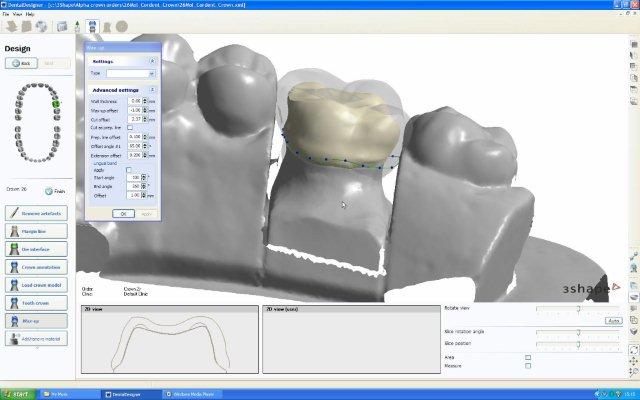The image size is (640, 400).
Task: Open the File menu
Action: click(x=6, y=15)
